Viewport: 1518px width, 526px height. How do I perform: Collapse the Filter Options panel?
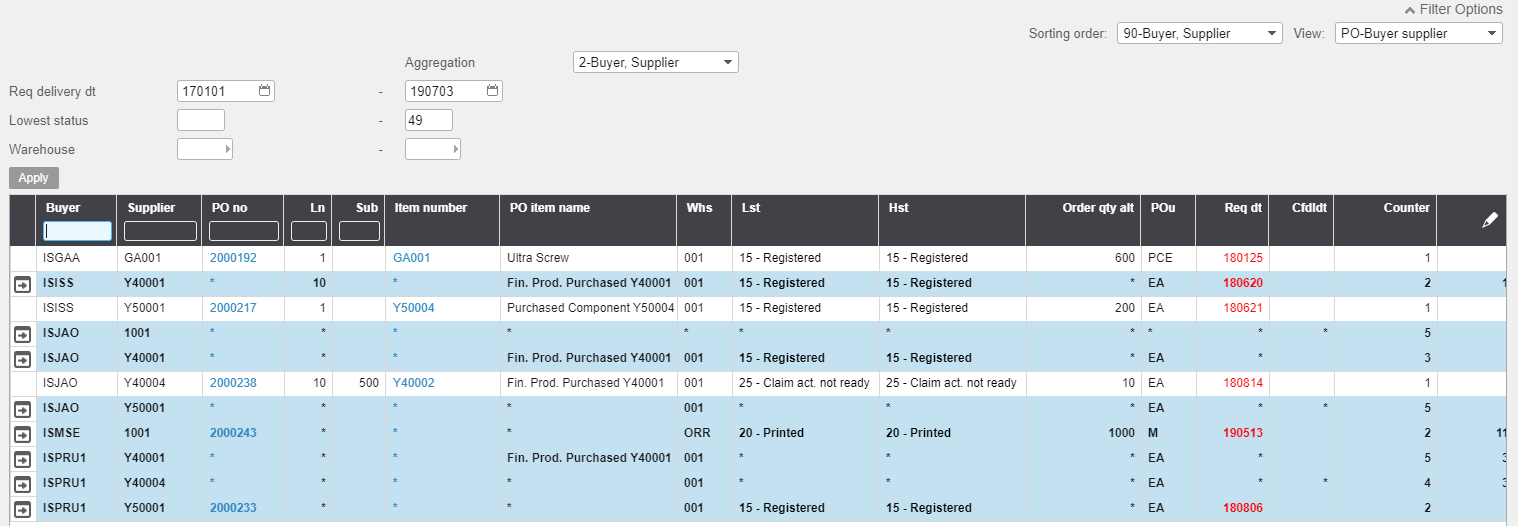1453,9
